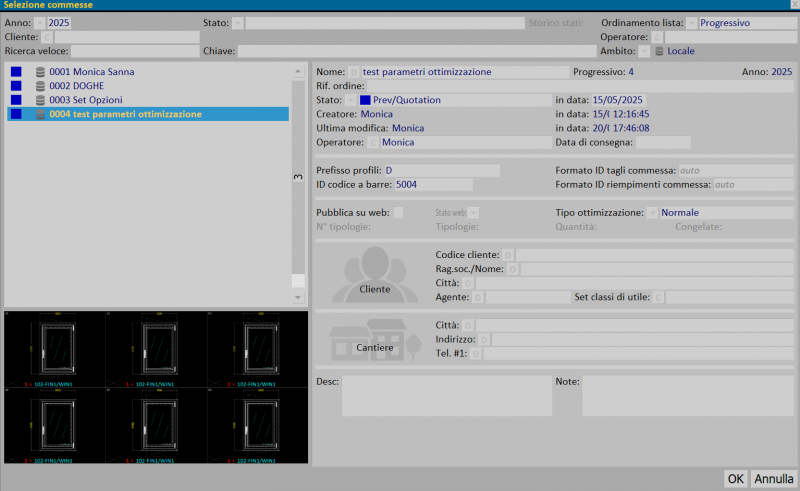Screen dimensions: 800x491
Task: Click the D button beside Indirizzo
Action: pos(484,339)
